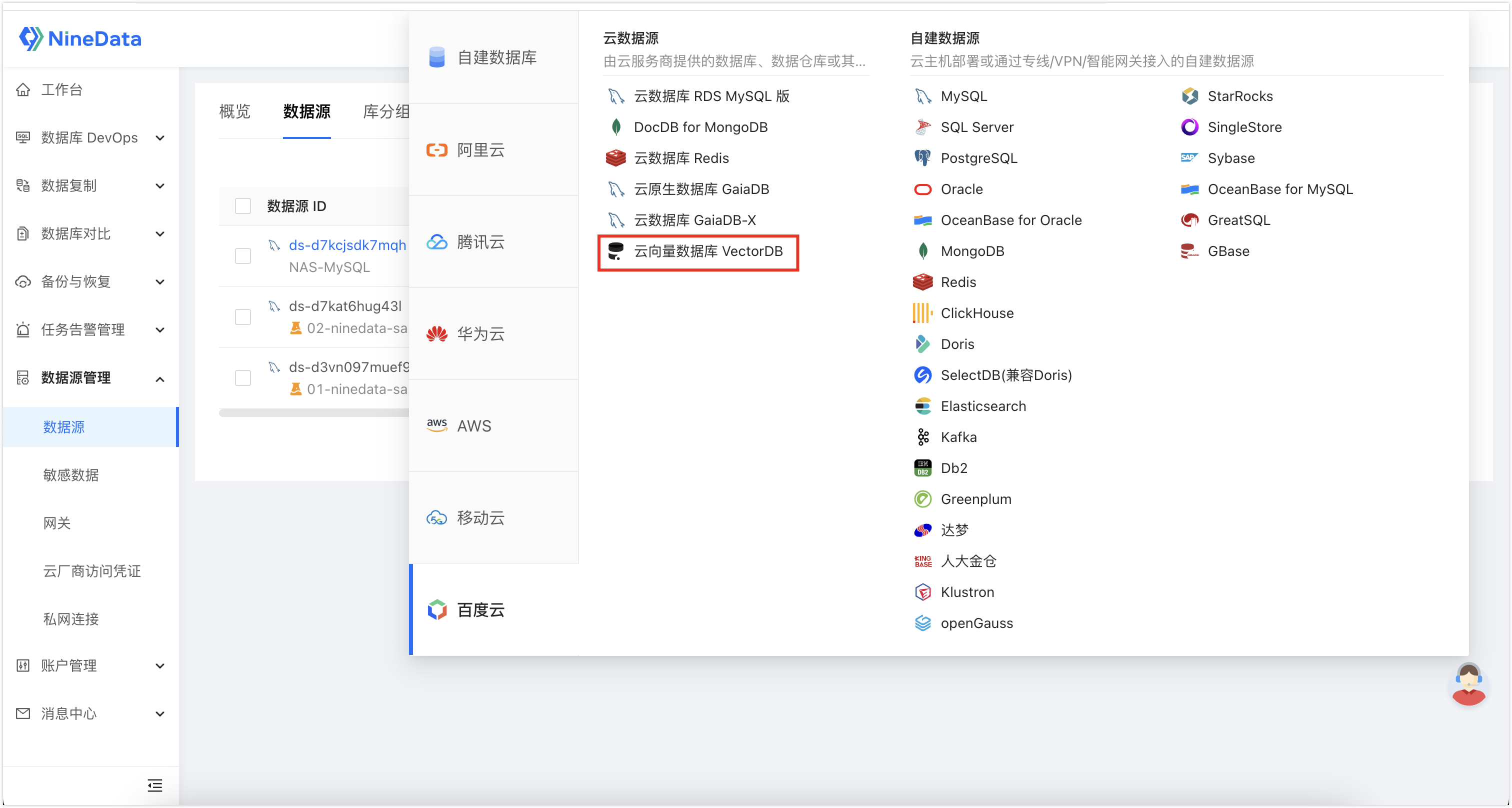Collapse sidebar using the bottom menu icon
This screenshot has height=808, width=1512.
pyautogui.click(x=155, y=784)
